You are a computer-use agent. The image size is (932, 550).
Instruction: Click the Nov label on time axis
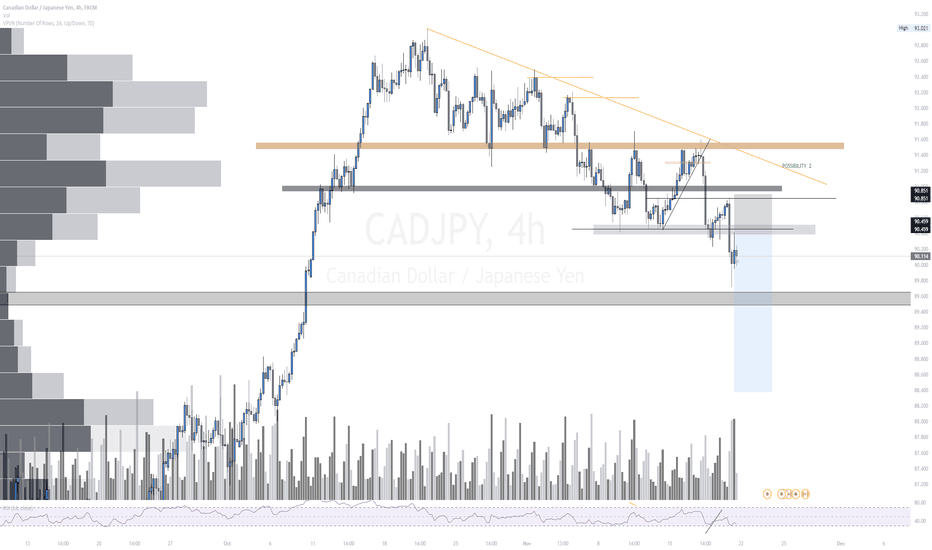click(x=527, y=543)
